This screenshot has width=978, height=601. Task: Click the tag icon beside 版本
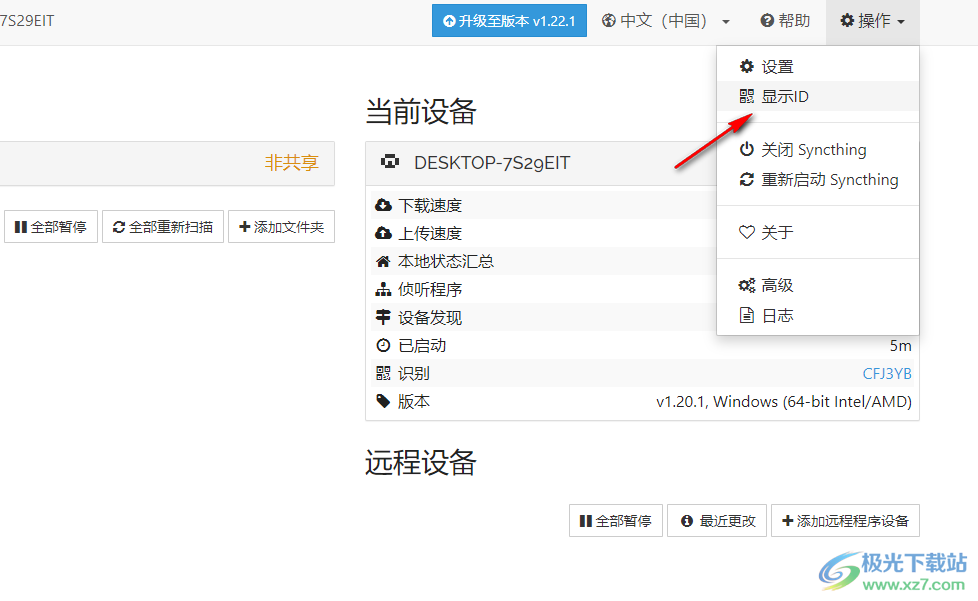(x=383, y=401)
